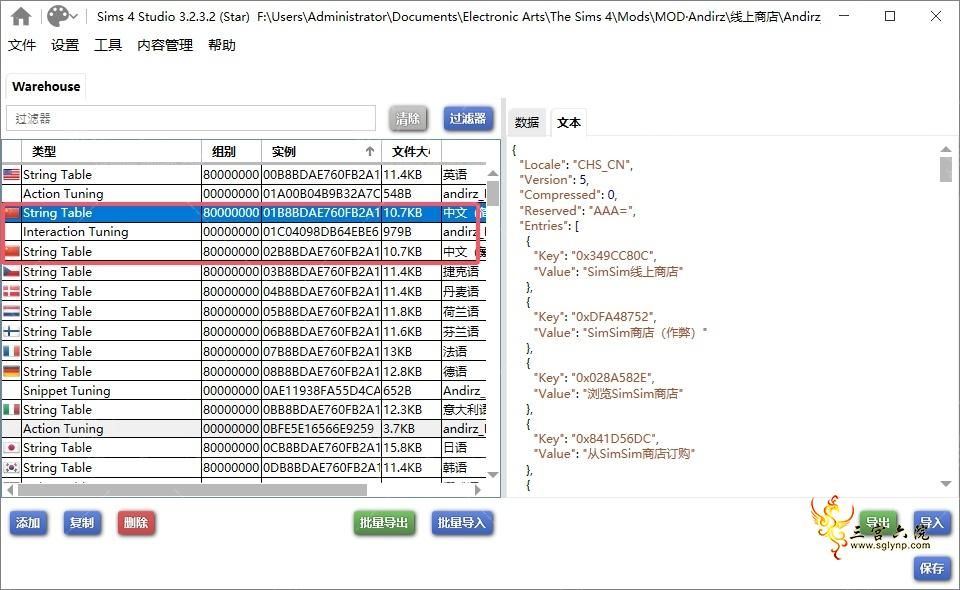Focus the 过滤器 filter input field

click(x=191, y=118)
